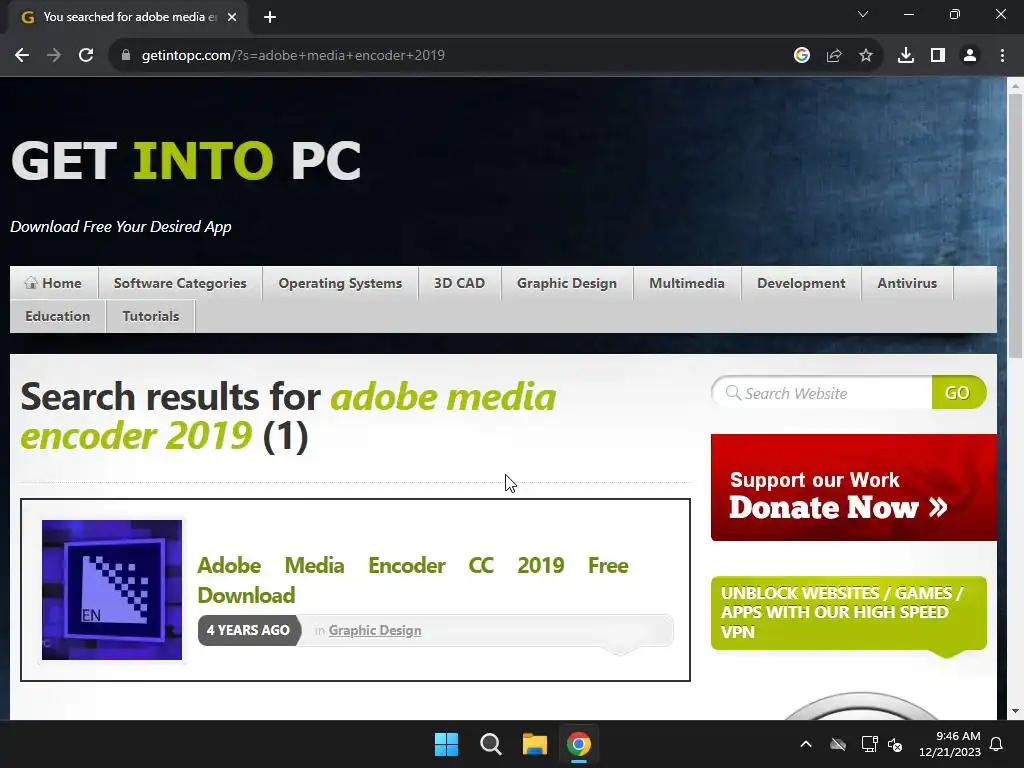Image resolution: width=1024 pixels, height=768 pixels.
Task: Click the '4 YEARS AGO' date label
Action: point(248,630)
